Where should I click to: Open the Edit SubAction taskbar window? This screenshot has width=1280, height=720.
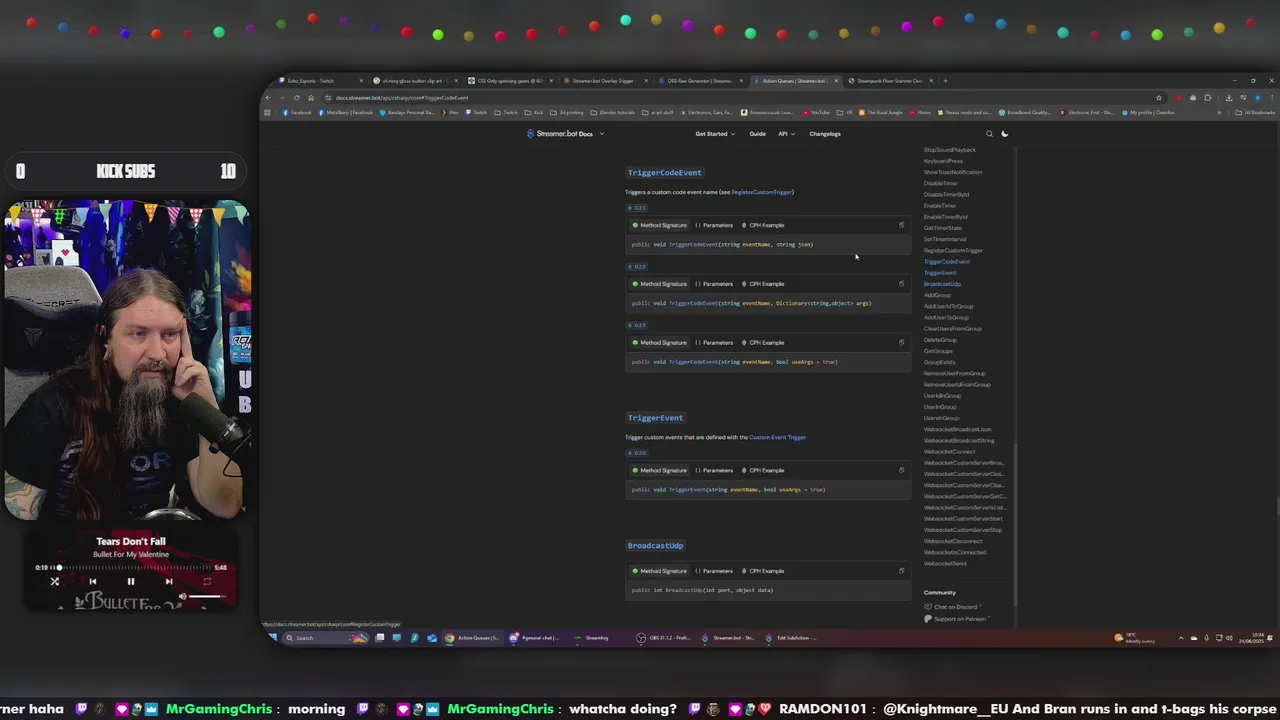tap(793, 638)
